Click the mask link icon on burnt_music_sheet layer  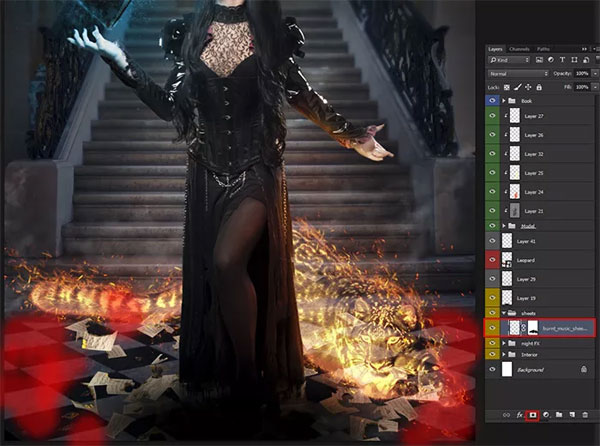click(x=523, y=328)
